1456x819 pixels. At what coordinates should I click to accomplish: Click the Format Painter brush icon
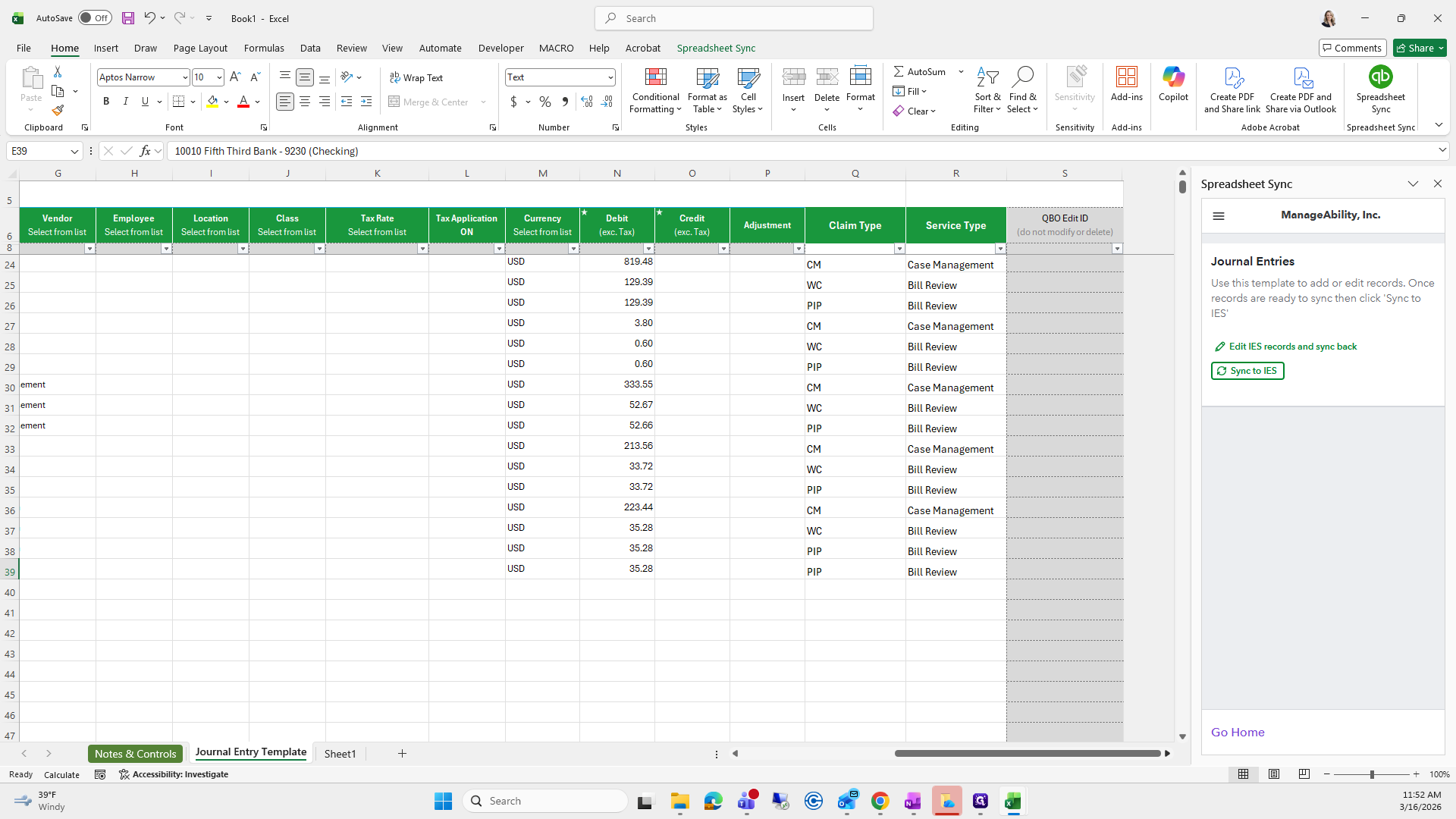point(58,111)
